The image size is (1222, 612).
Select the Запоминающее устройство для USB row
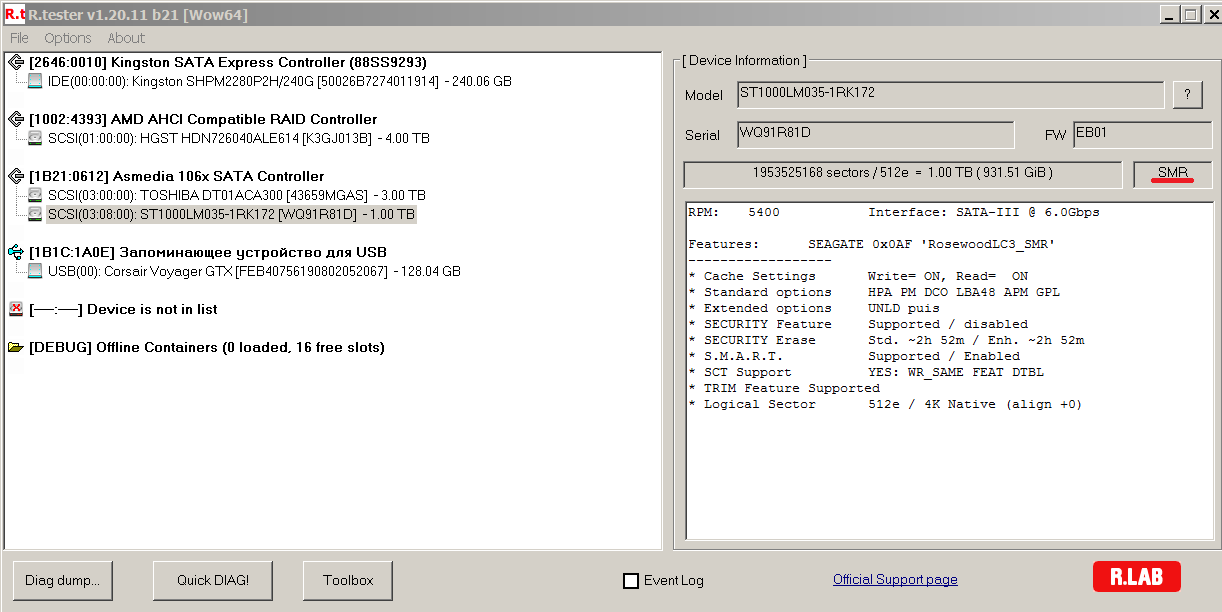207,252
